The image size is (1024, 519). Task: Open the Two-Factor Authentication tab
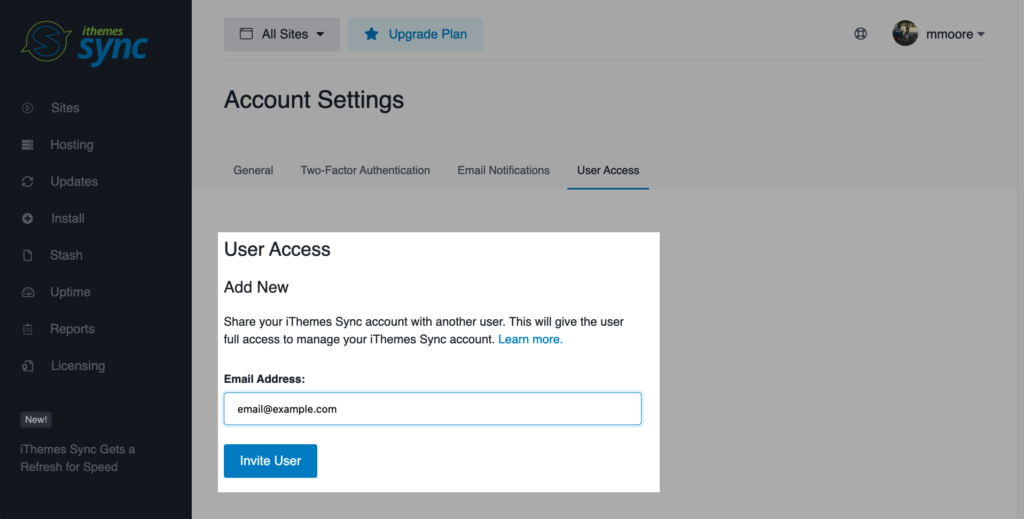[365, 170]
